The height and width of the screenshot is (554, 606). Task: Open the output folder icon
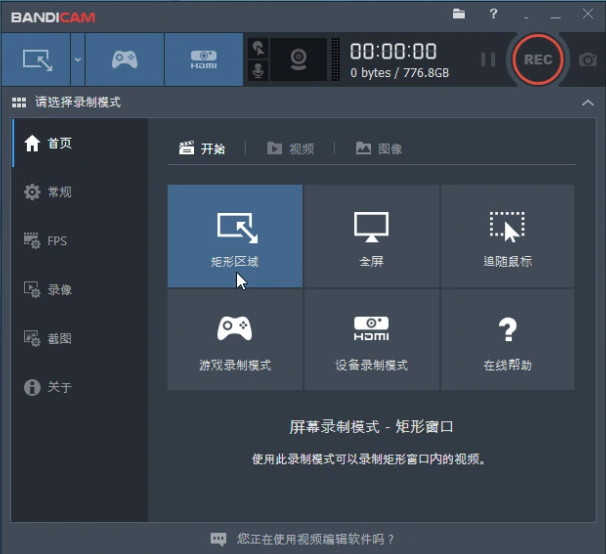459,14
